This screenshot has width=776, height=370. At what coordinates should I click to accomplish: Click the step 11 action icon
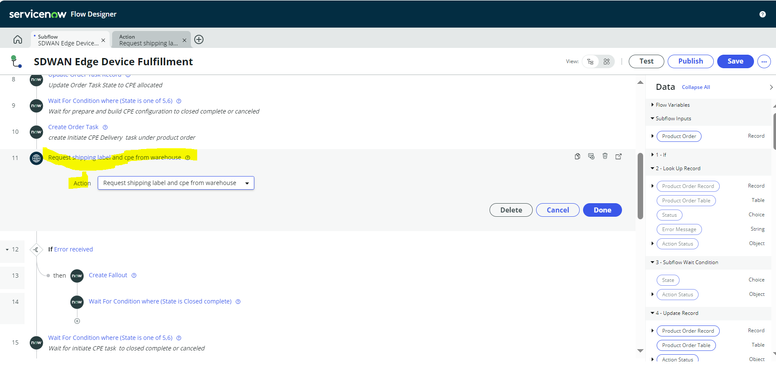[36, 158]
